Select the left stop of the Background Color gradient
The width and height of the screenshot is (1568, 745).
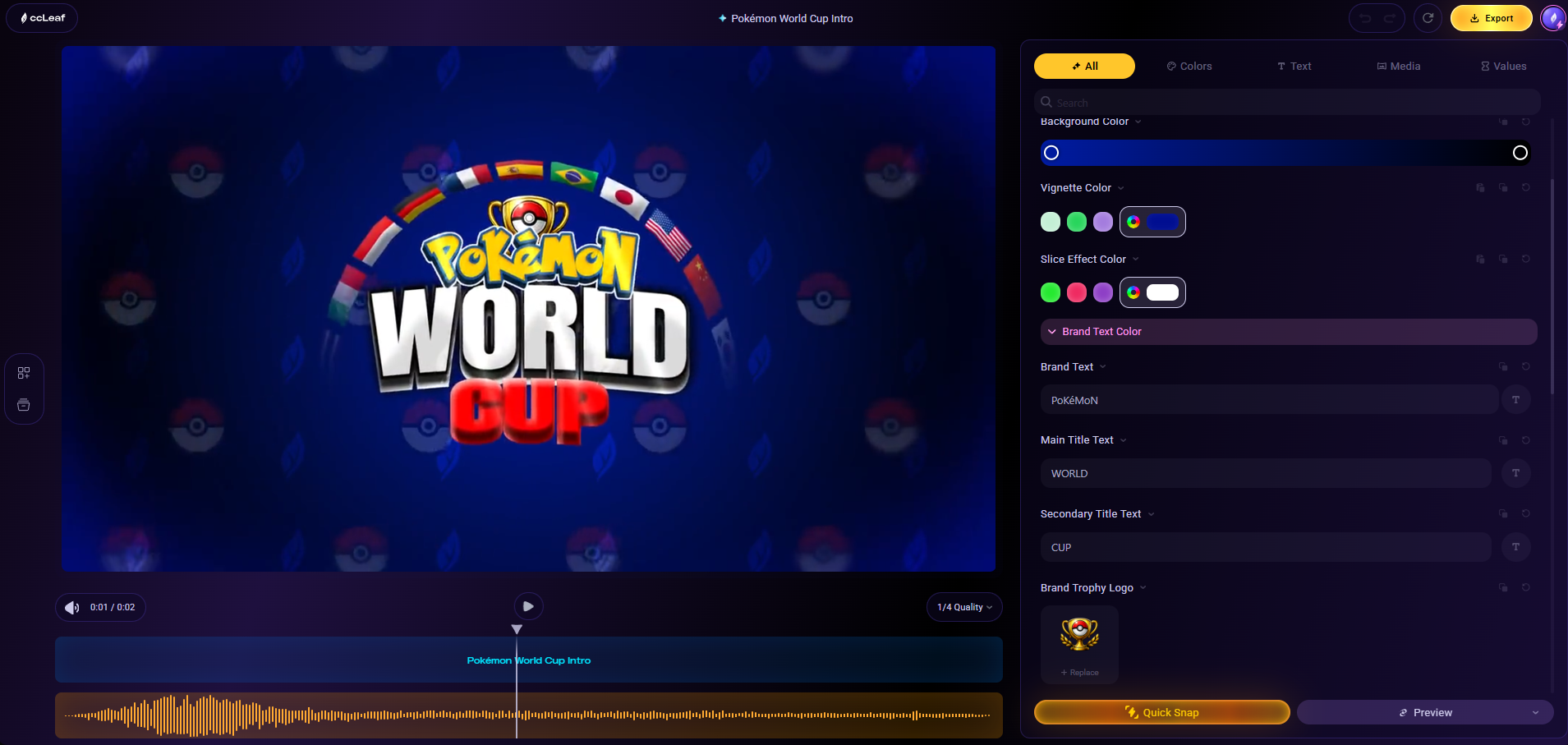1051,153
